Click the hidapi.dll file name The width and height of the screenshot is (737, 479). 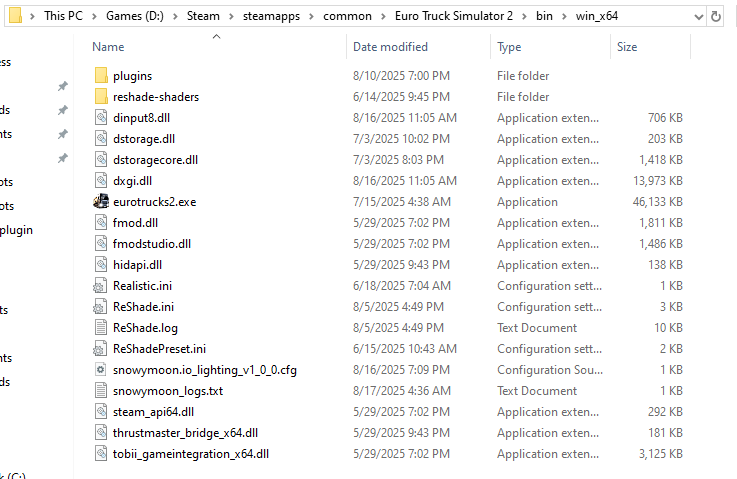[137, 265]
